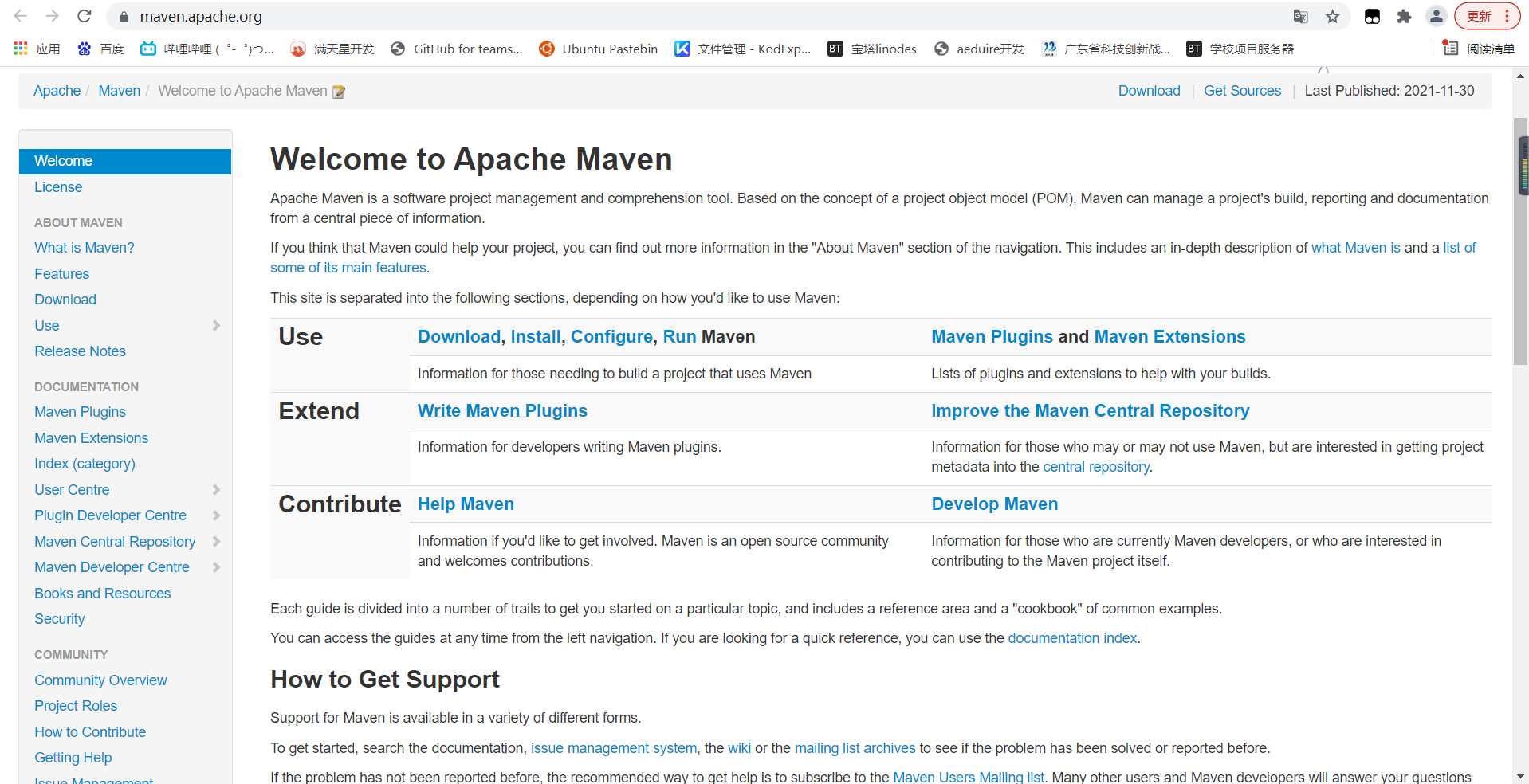Open Index (category) sidebar item
1529x784 pixels.
[x=85, y=464]
